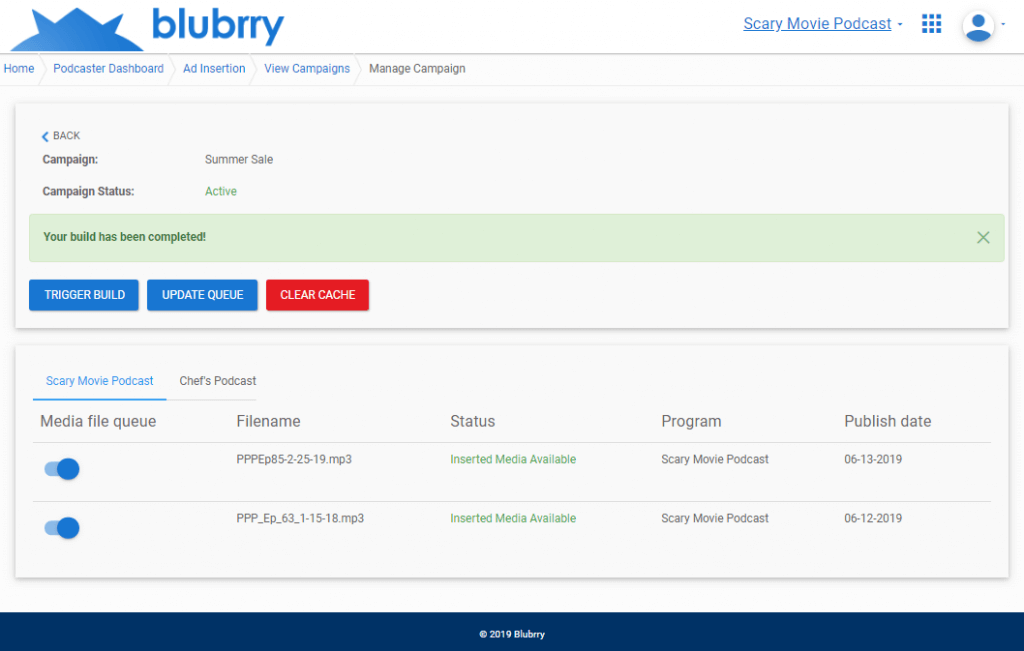Click program cell in 06-12-2019 row

point(714,518)
